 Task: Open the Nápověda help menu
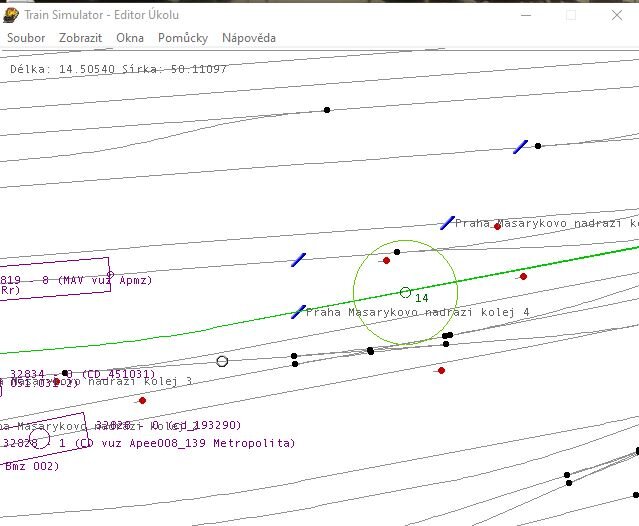[248, 38]
